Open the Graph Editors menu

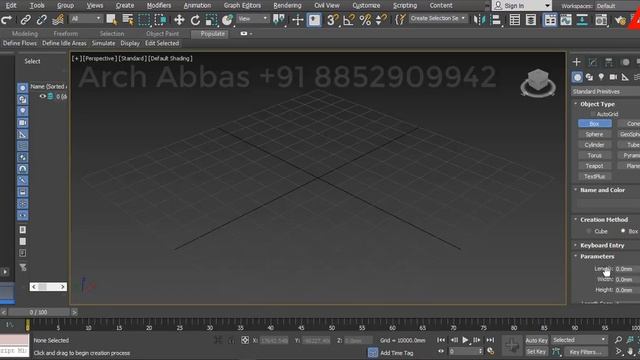[242, 6]
